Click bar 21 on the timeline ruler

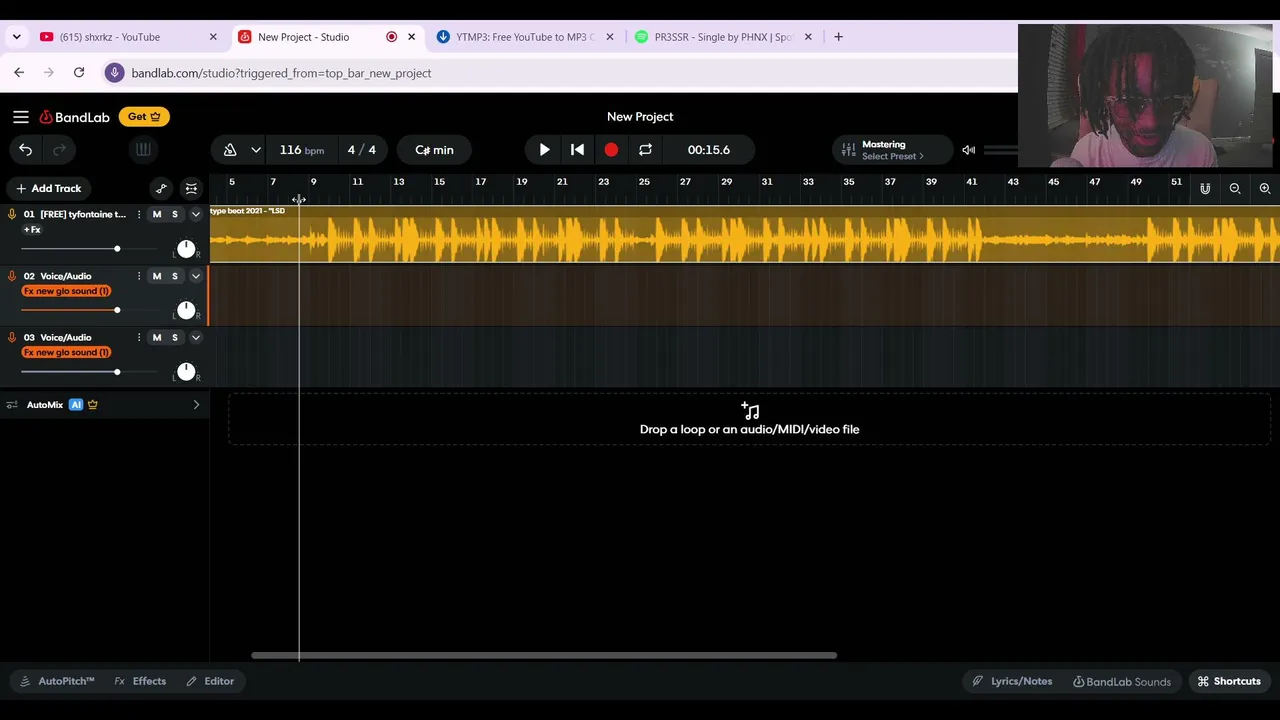tap(562, 182)
